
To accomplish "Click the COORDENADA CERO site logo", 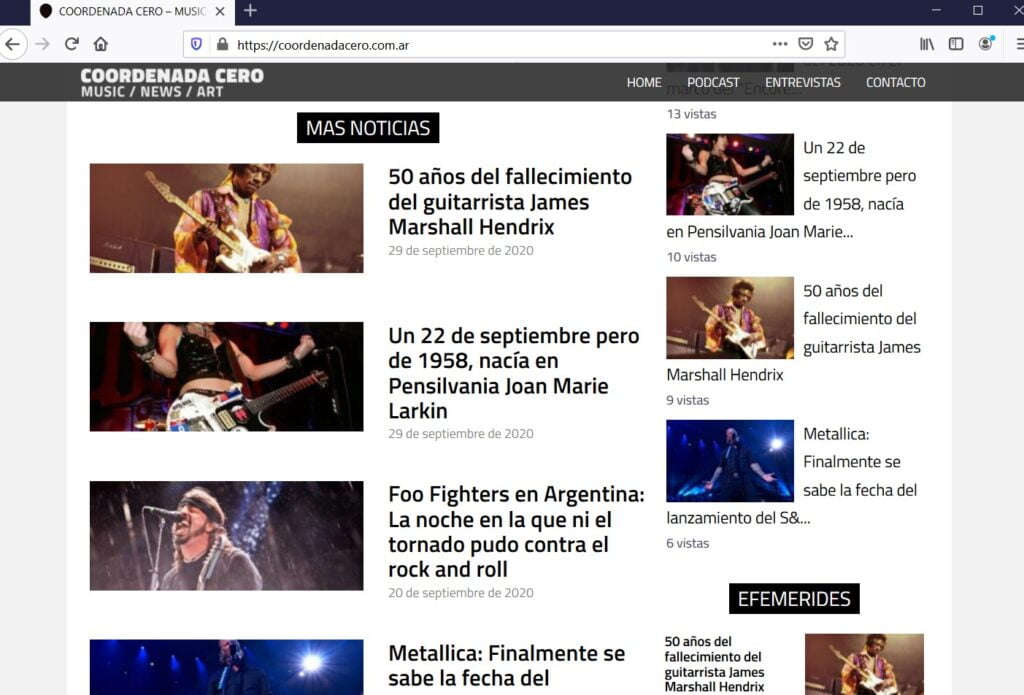I will click(x=172, y=83).
